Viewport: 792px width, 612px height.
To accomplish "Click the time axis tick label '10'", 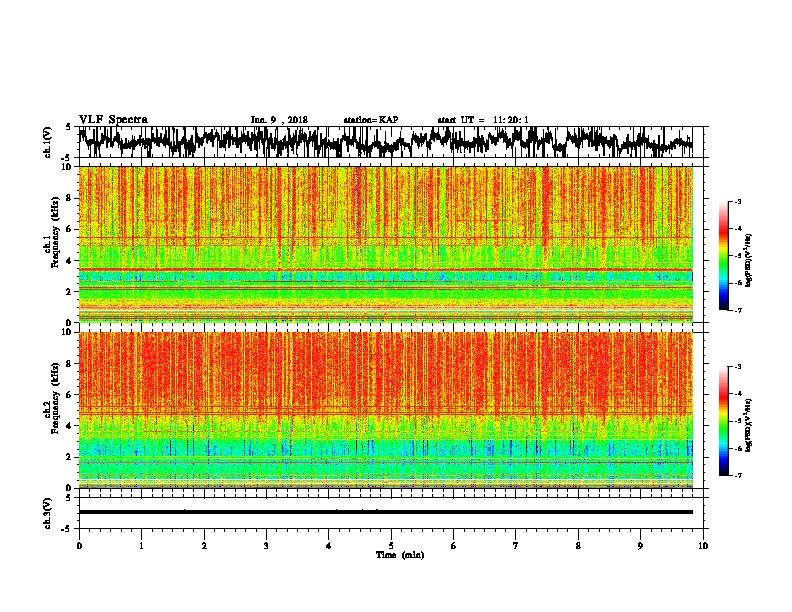I will point(703,546).
